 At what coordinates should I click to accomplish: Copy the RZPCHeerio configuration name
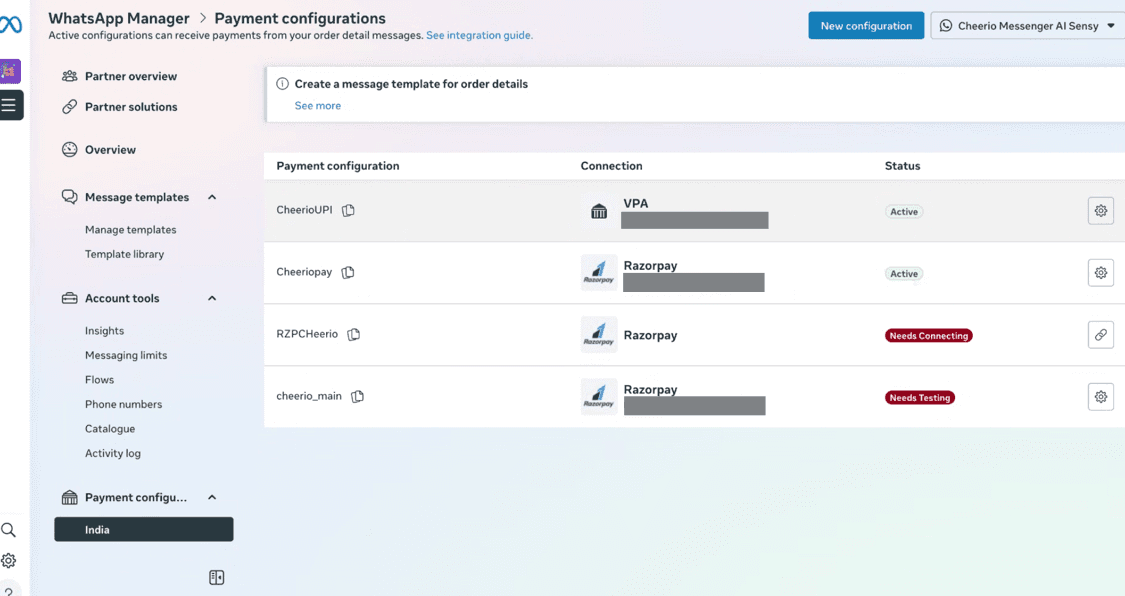tap(354, 335)
